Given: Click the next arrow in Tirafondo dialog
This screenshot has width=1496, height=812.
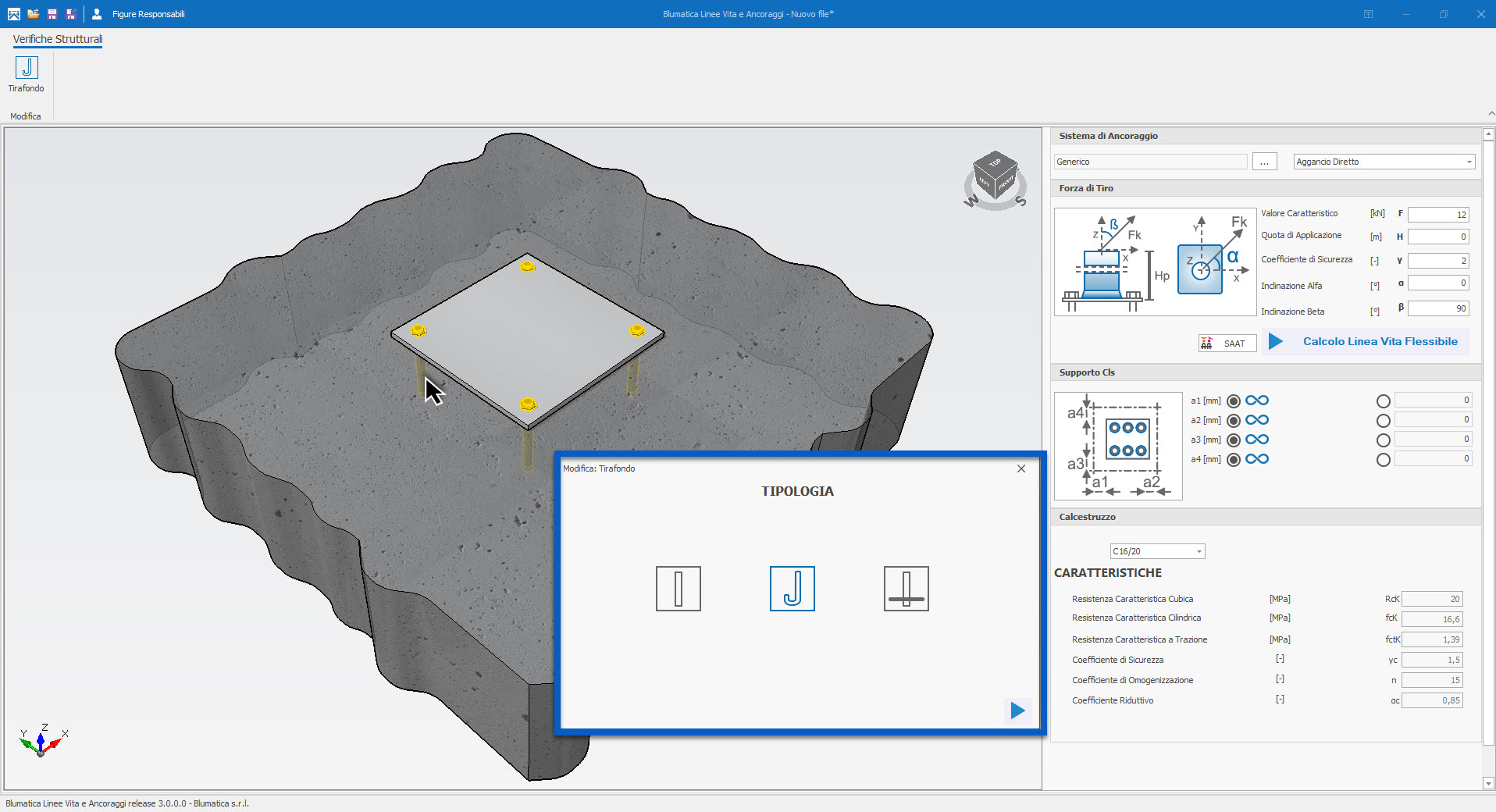Looking at the screenshot, I should (1017, 710).
